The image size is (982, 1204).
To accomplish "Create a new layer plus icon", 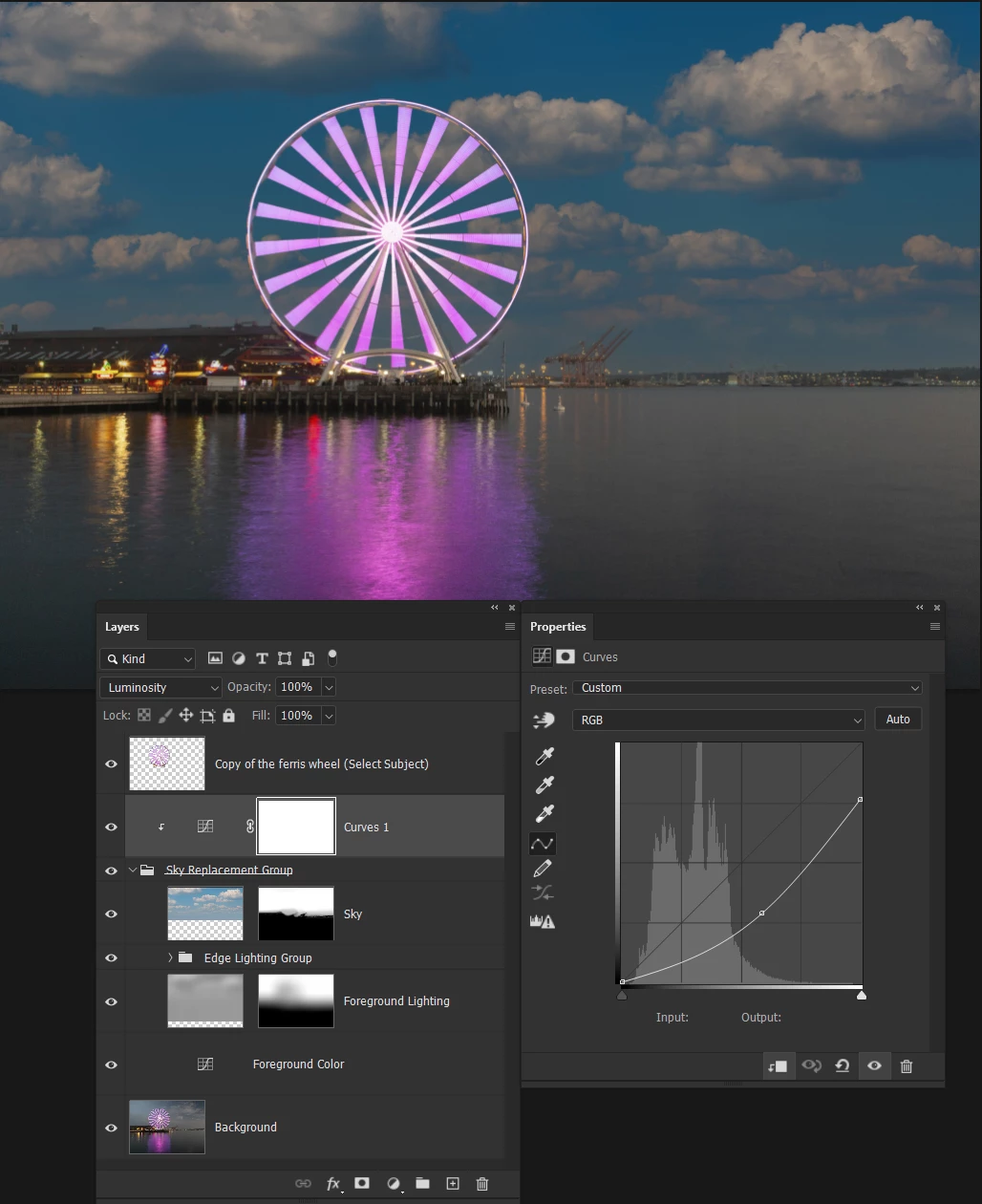I will point(453,1183).
